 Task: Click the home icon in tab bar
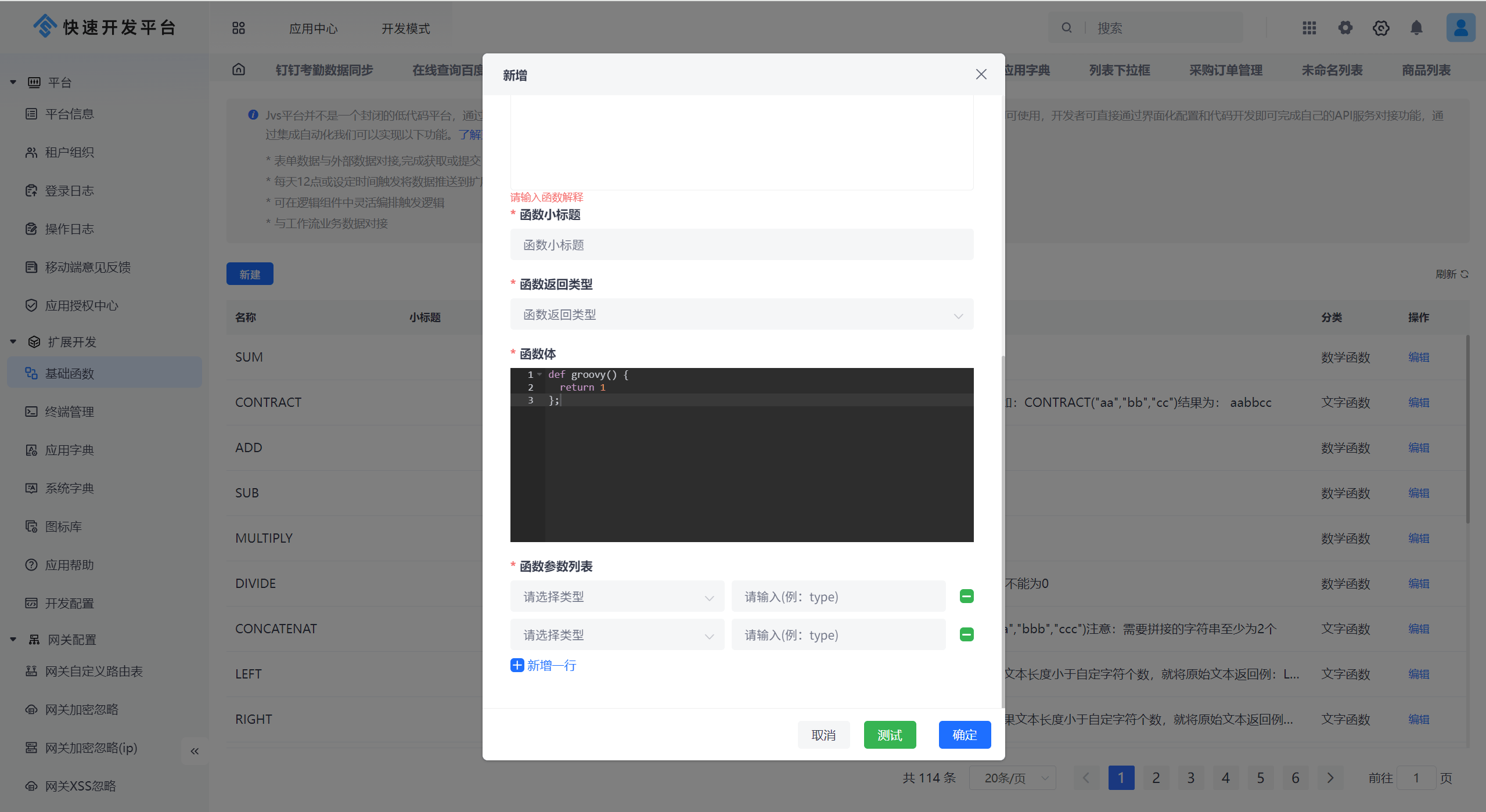239,70
